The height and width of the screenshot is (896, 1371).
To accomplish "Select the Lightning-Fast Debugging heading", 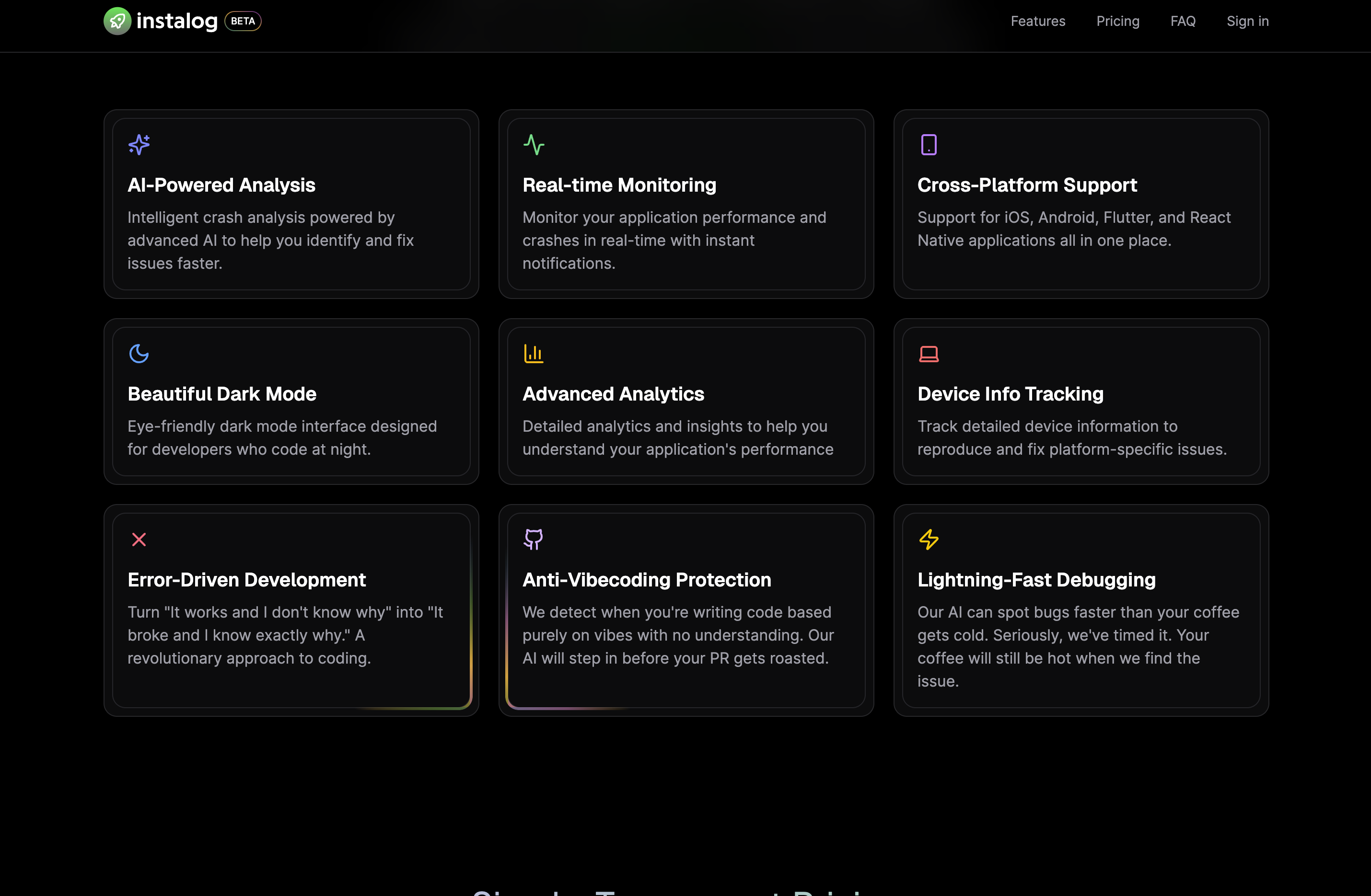I will pyautogui.click(x=1036, y=580).
